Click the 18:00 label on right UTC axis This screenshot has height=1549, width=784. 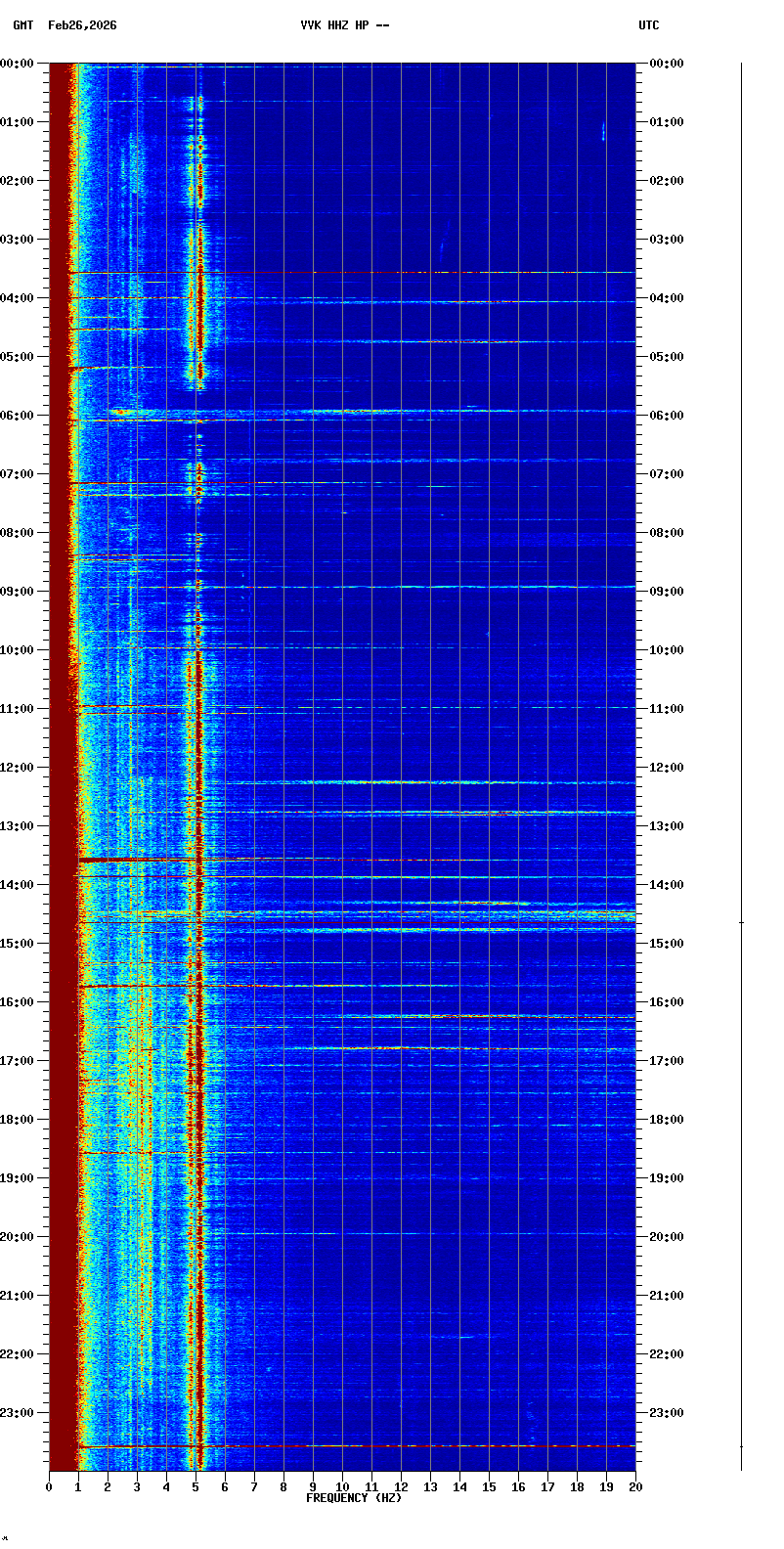coord(667,1120)
